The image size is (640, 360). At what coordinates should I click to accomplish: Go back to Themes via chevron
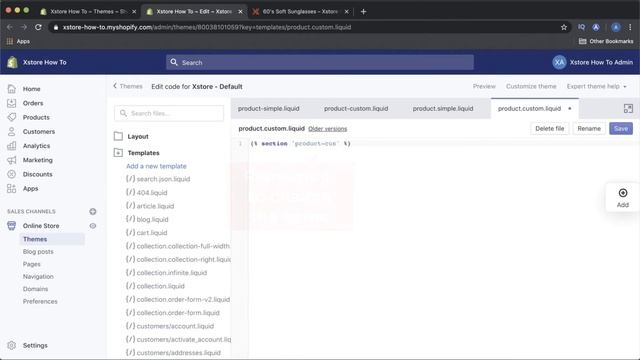tap(115, 86)
